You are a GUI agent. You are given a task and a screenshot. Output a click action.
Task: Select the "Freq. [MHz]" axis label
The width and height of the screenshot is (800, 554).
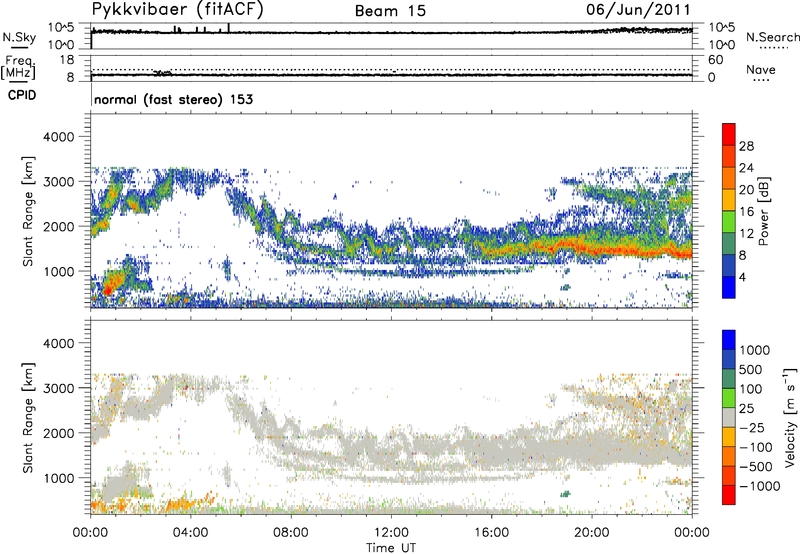point(19,67)
